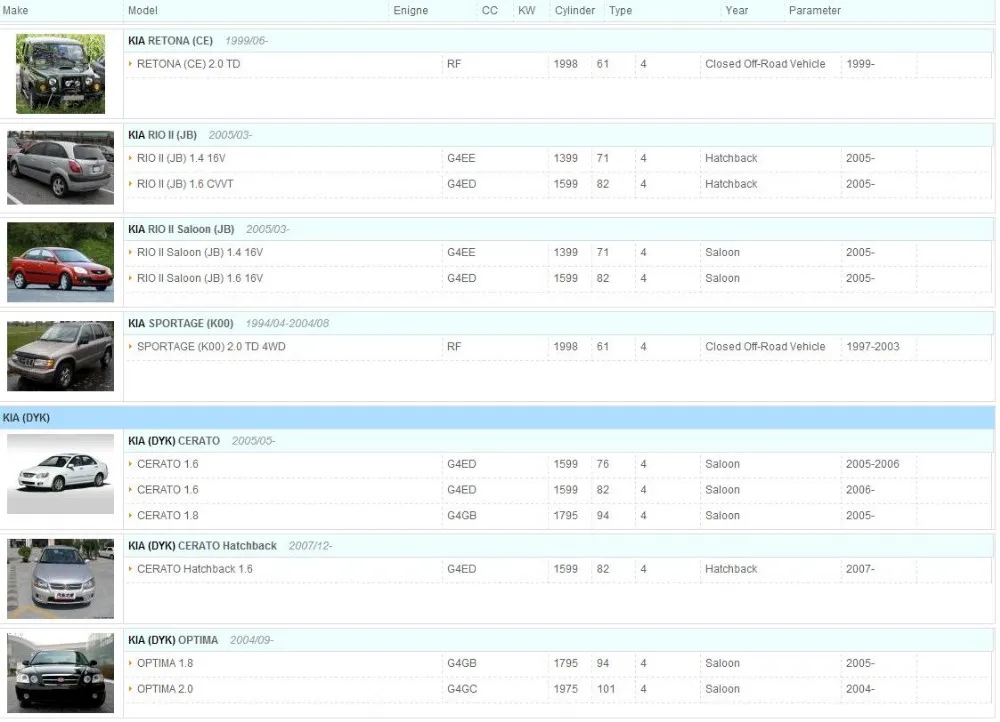1000x722 pixels.
Task: Open the CERATO Hatchback thumbnail
Action: coord(61,579)
